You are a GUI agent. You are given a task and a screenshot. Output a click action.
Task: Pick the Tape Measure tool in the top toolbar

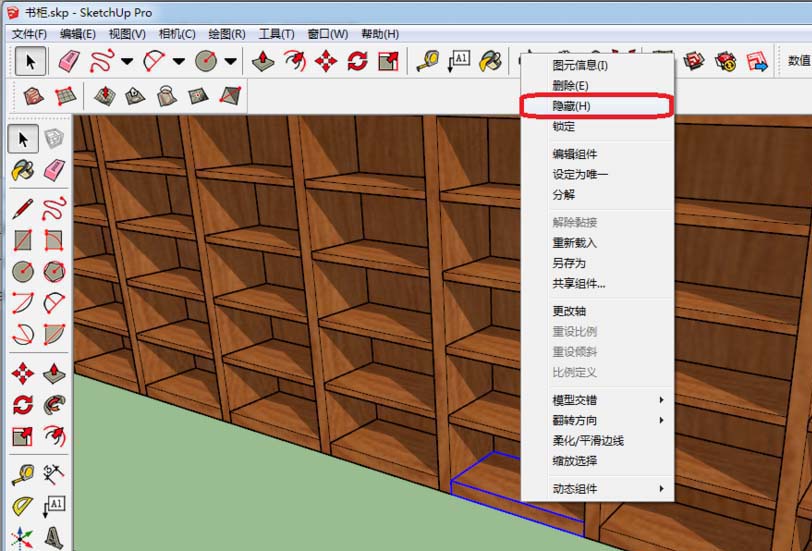(x=428, y=61)
